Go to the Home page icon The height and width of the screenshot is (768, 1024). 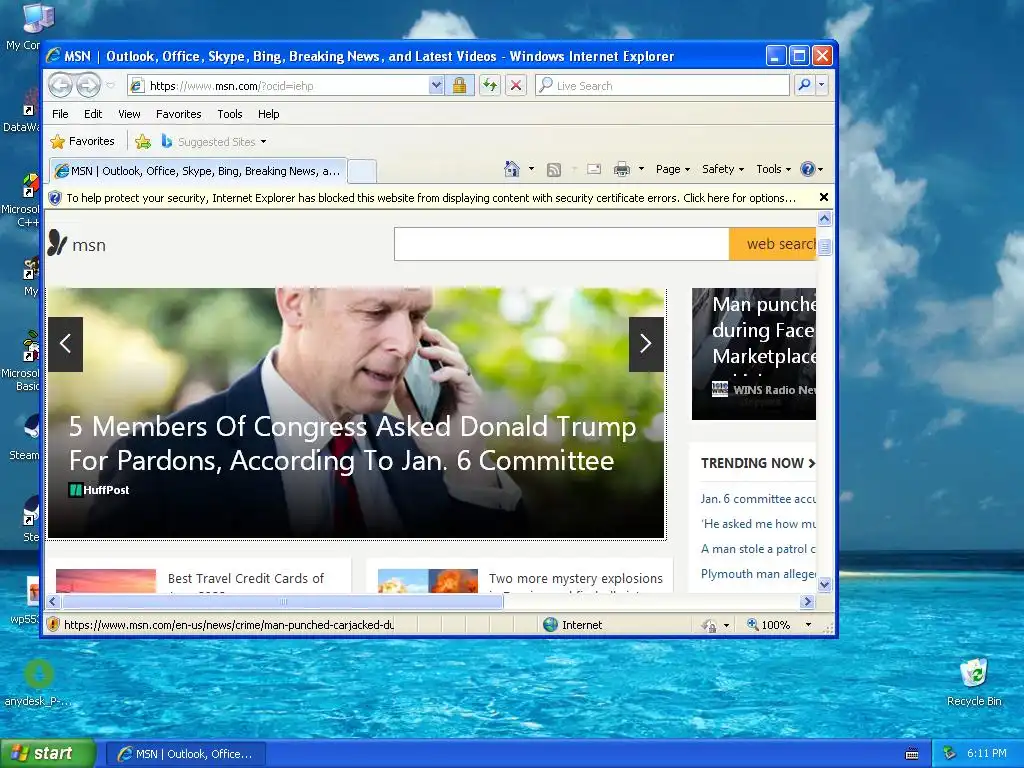tap(512, 169)
